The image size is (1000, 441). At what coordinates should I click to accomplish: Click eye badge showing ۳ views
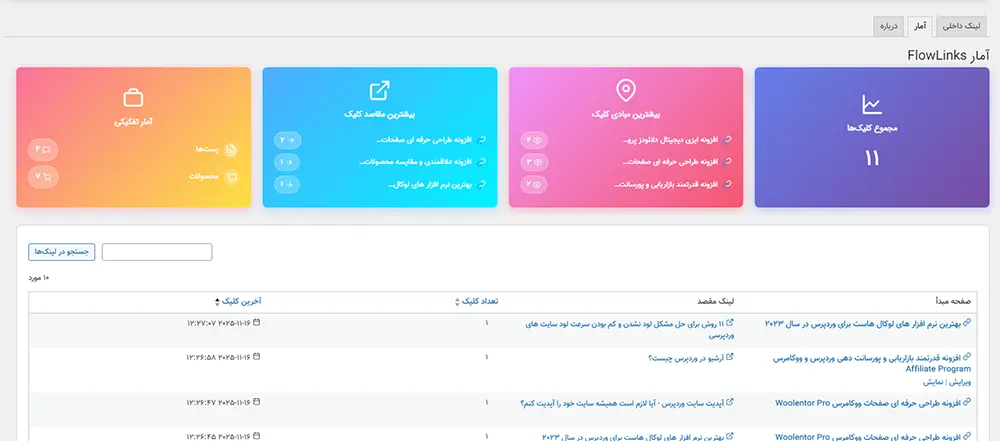click(x=534, y=162)
